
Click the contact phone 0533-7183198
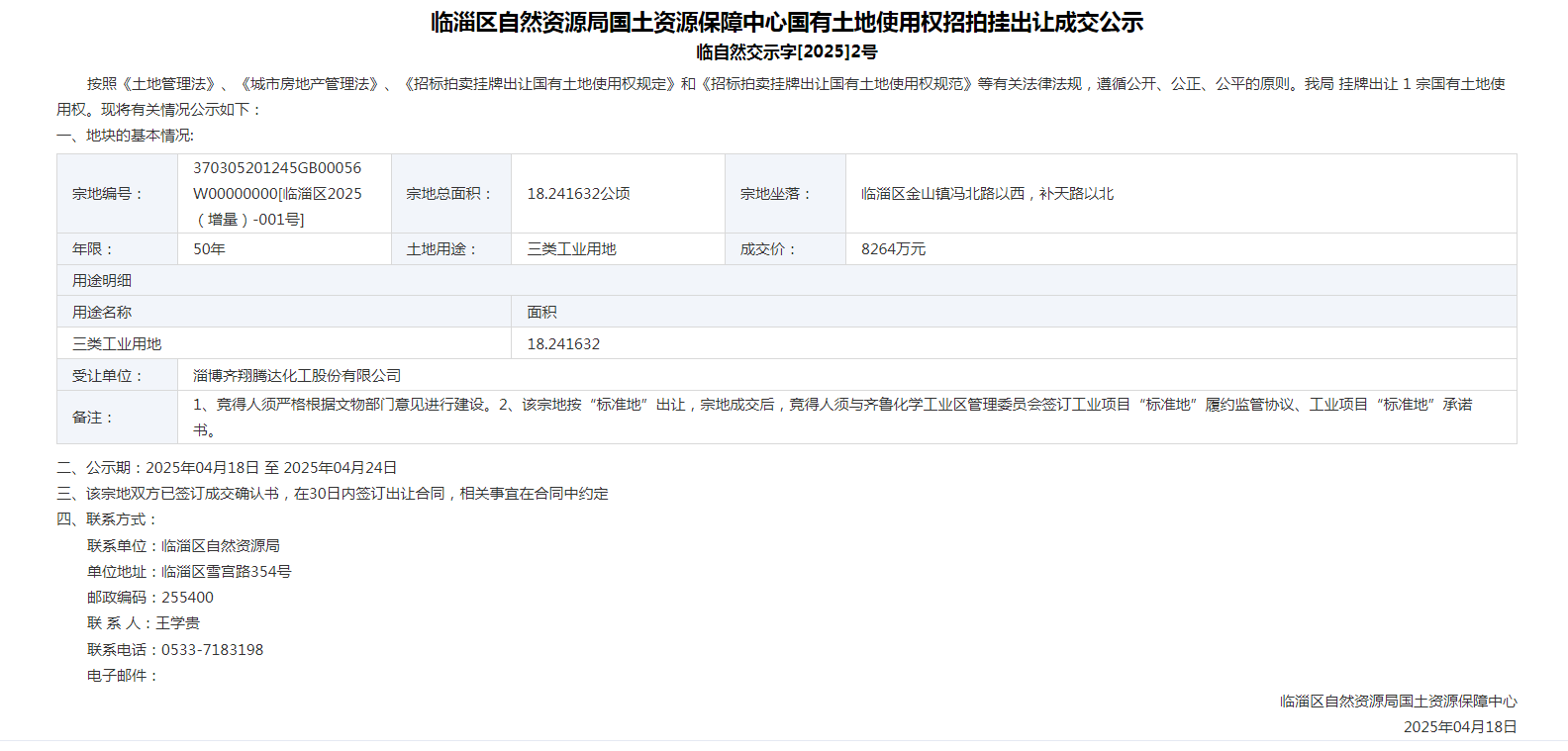(212, 650)
